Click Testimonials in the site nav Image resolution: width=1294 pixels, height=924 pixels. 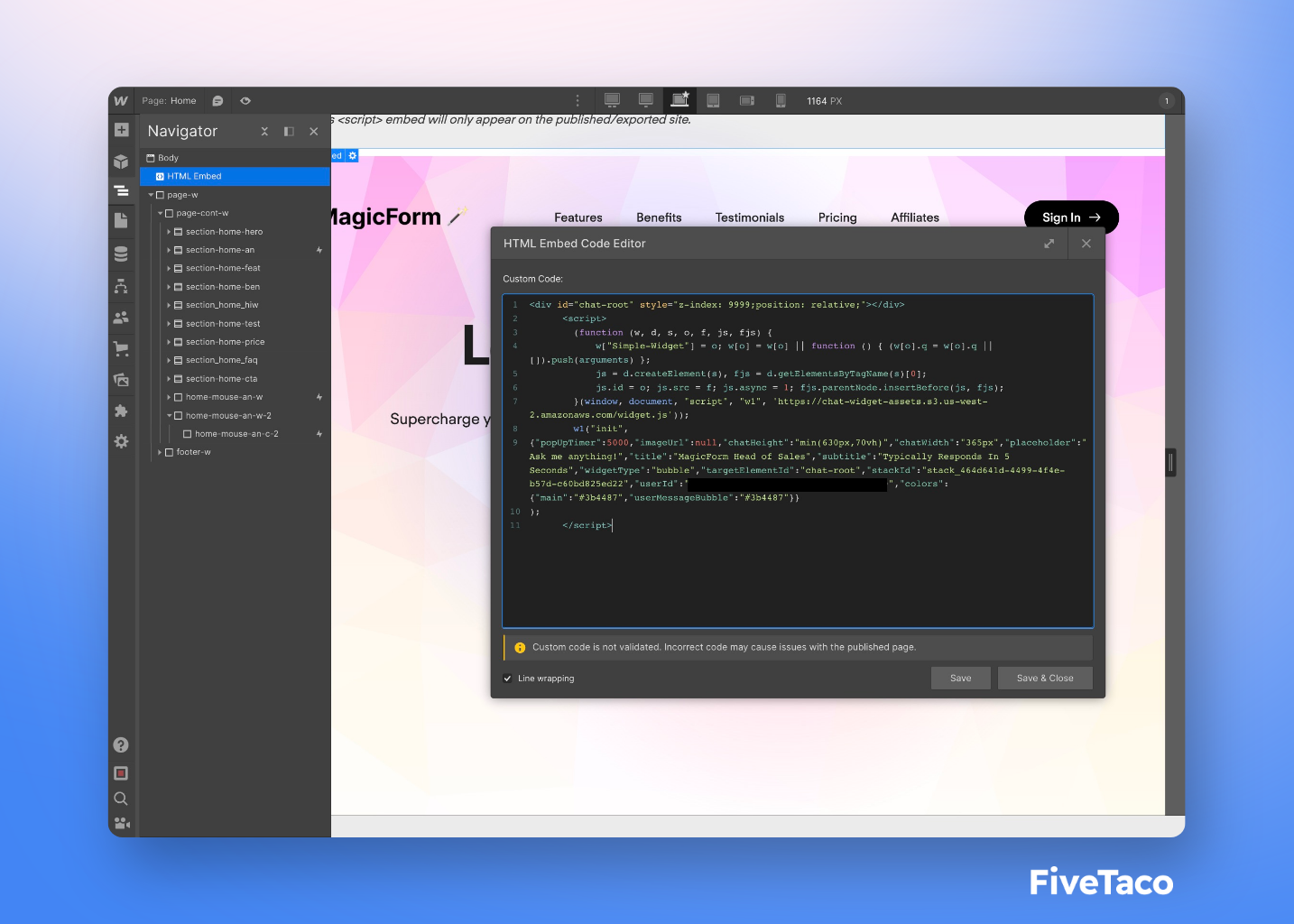(x=750, y=217)
